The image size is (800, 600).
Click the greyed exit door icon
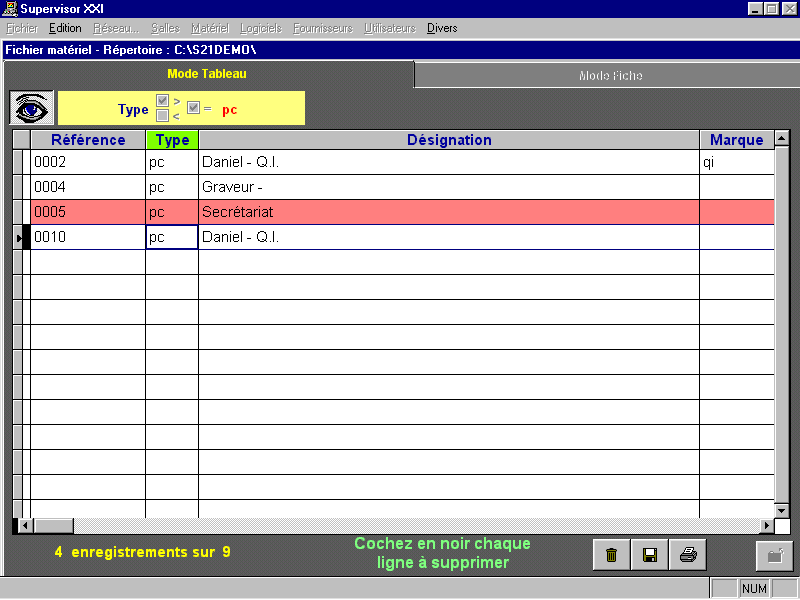coord(774,555)
